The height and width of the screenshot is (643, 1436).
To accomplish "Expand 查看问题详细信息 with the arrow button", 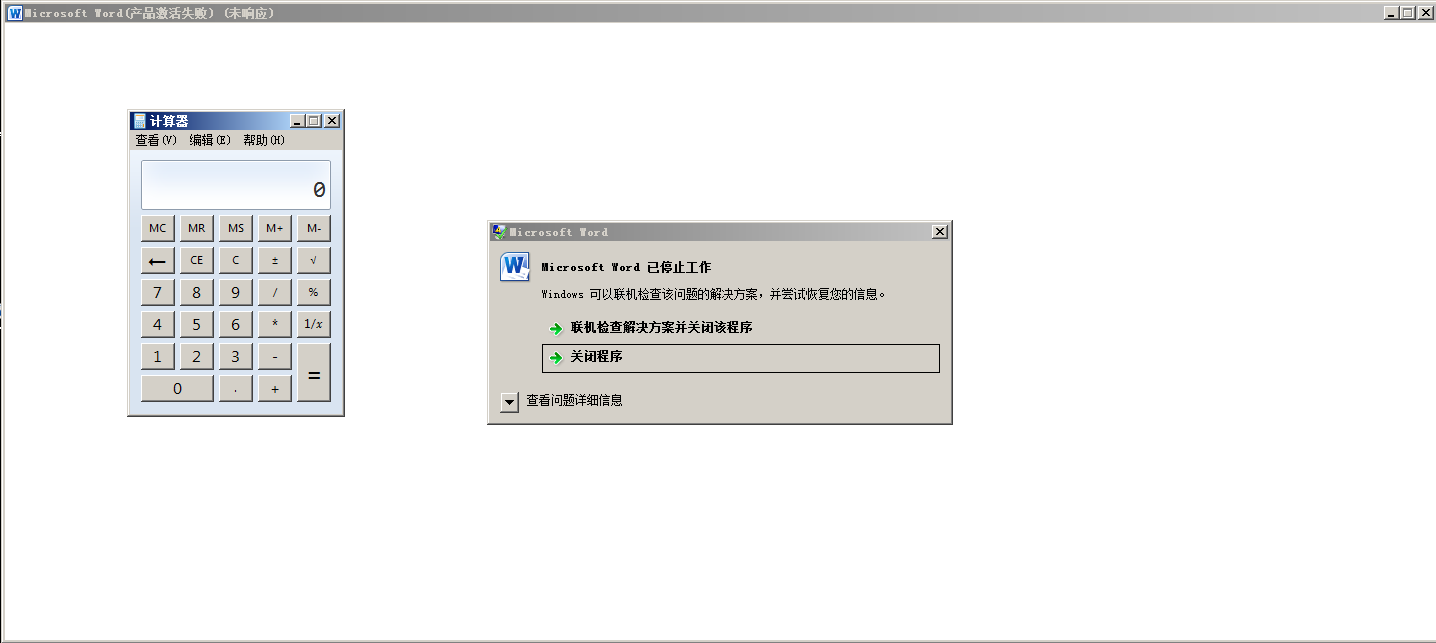I will pos(510,401).
